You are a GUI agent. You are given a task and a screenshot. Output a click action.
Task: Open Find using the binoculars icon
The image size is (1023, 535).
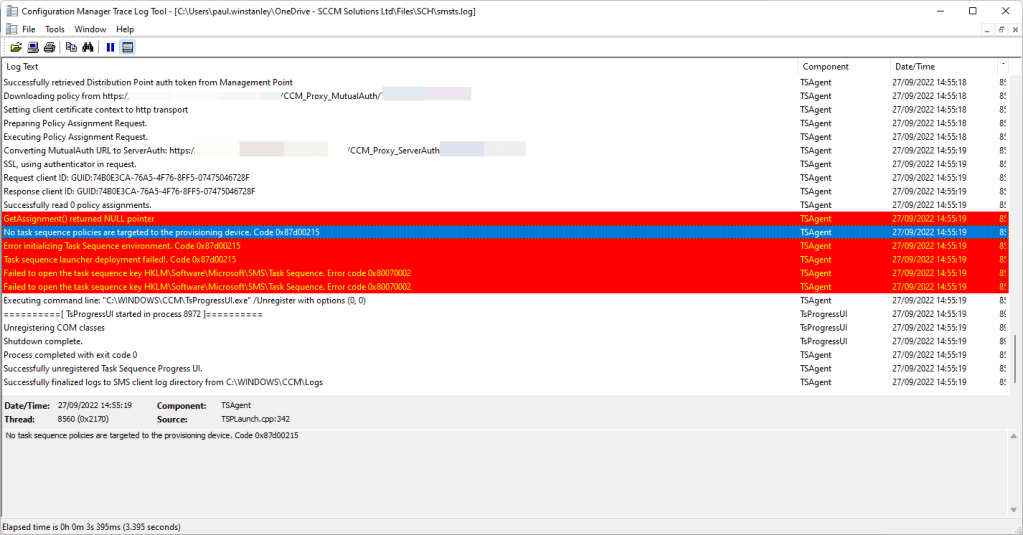point(87,47)
